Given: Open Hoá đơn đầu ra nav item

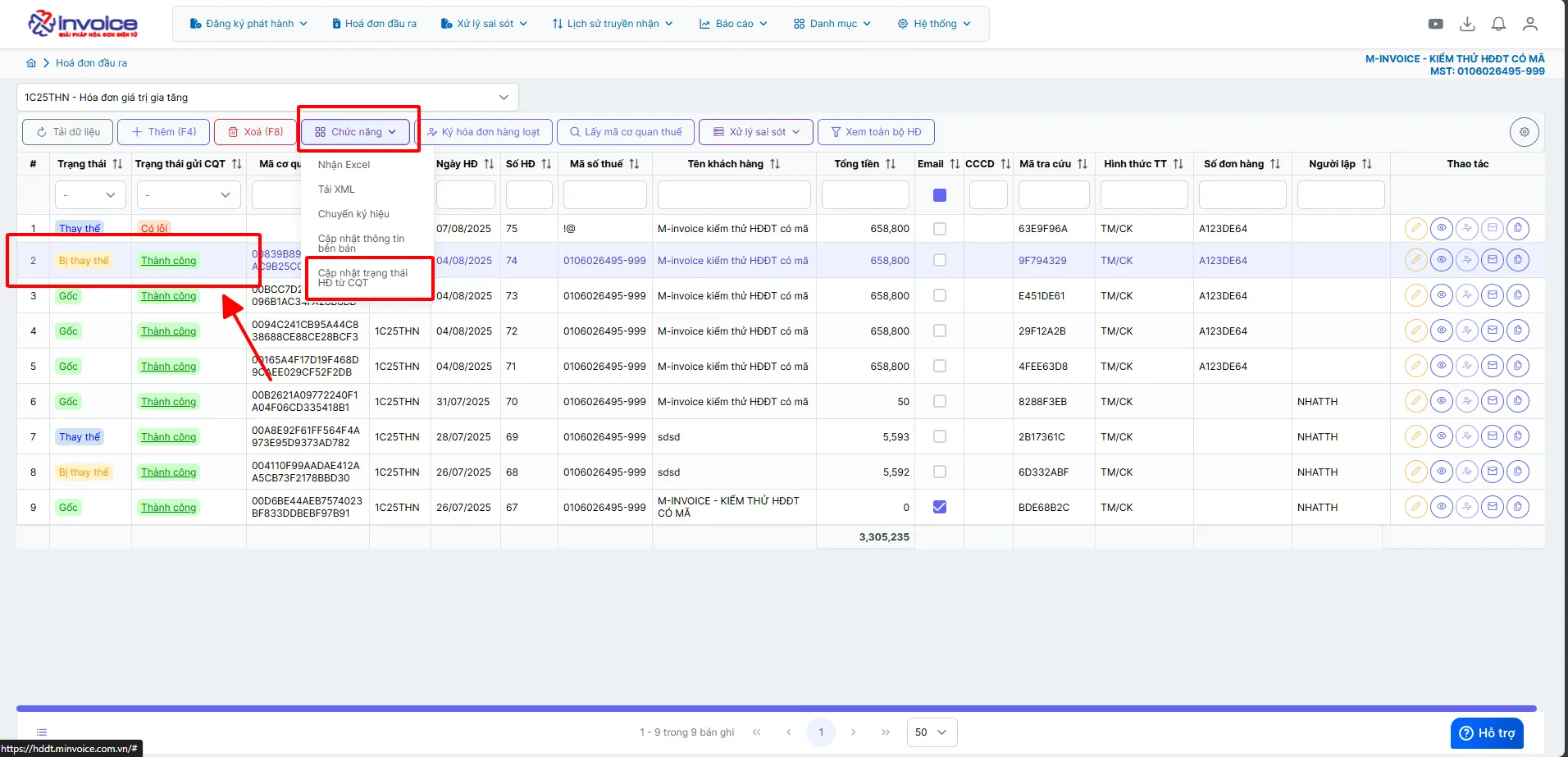Looking at the screenshot, I should [374, 24].
